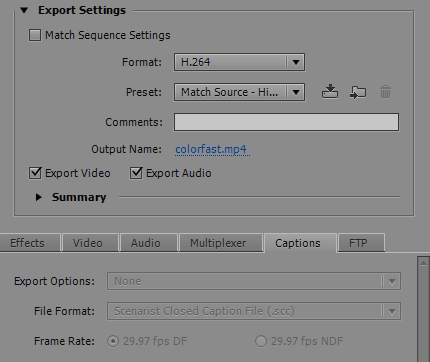Open the Format dropdown showing H.264
This screenshot has height=362, width=430.
239,62
